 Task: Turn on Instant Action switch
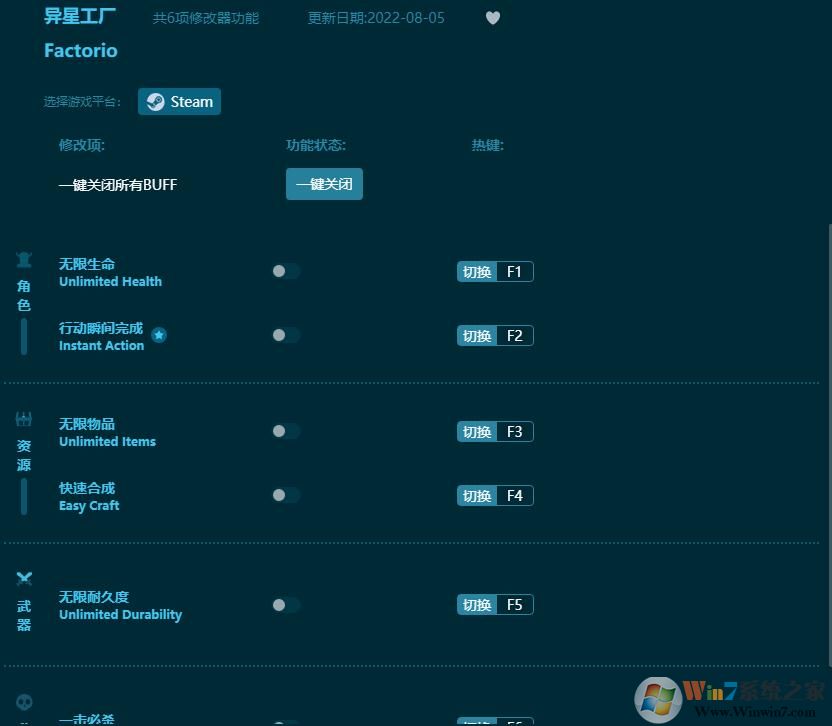pyautogui.click(x=286, y=335)
